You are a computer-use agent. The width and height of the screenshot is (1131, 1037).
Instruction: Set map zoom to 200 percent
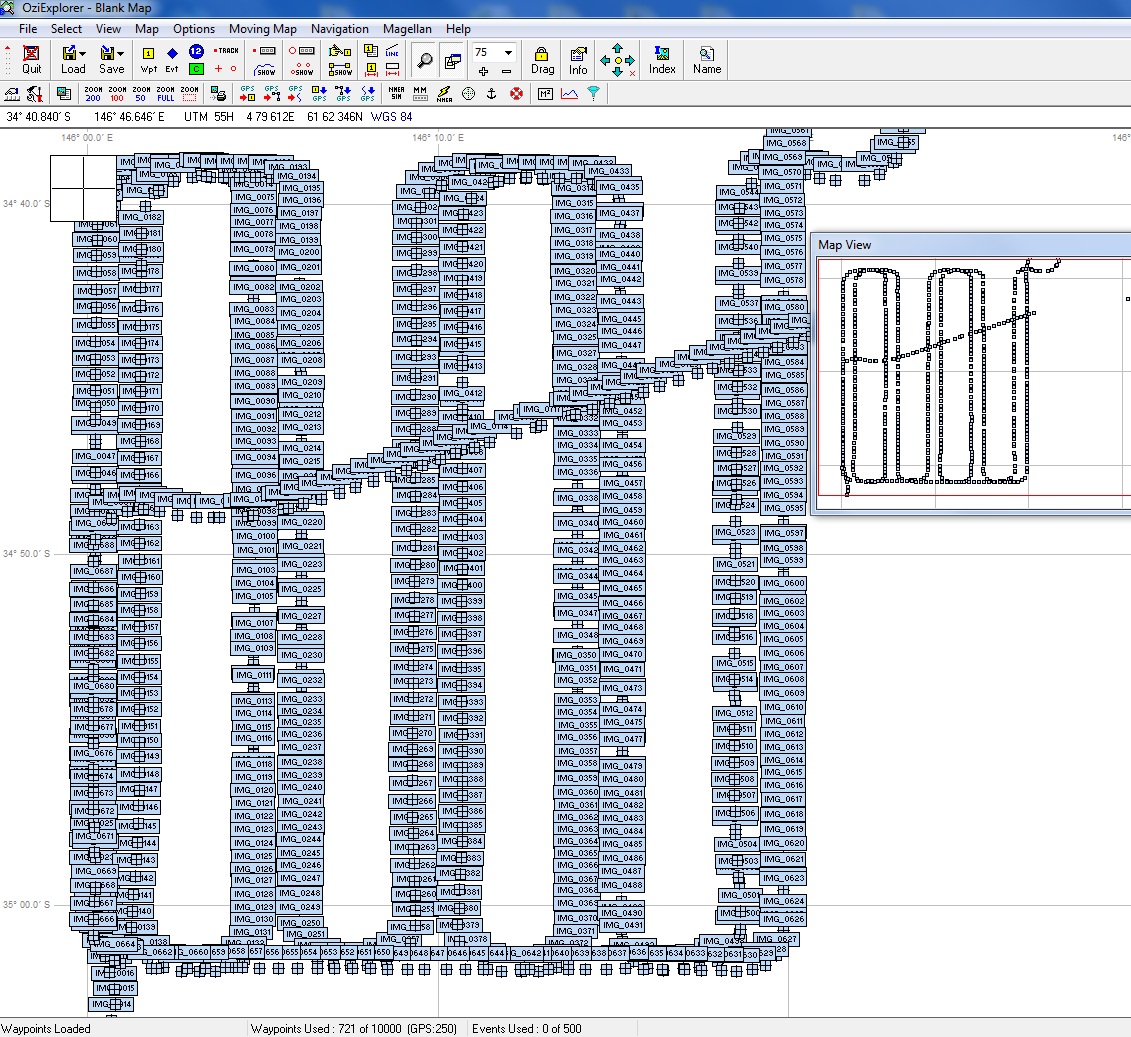tap(93, 94)
